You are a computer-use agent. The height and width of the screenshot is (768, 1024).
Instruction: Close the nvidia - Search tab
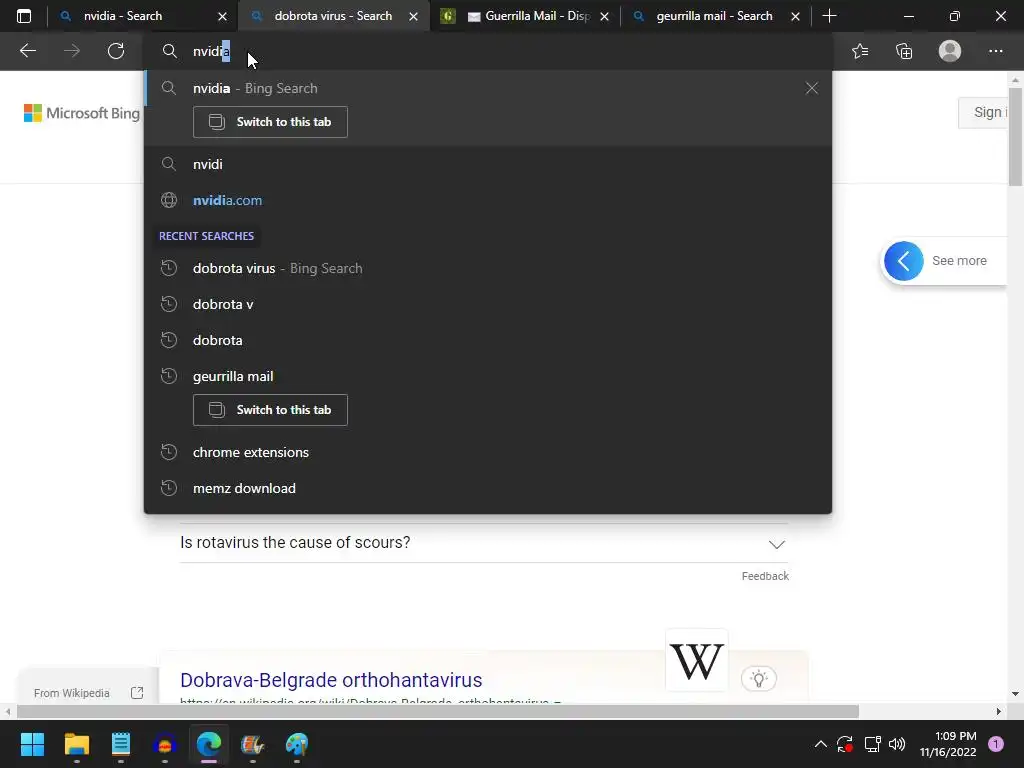tap(222, 16)
